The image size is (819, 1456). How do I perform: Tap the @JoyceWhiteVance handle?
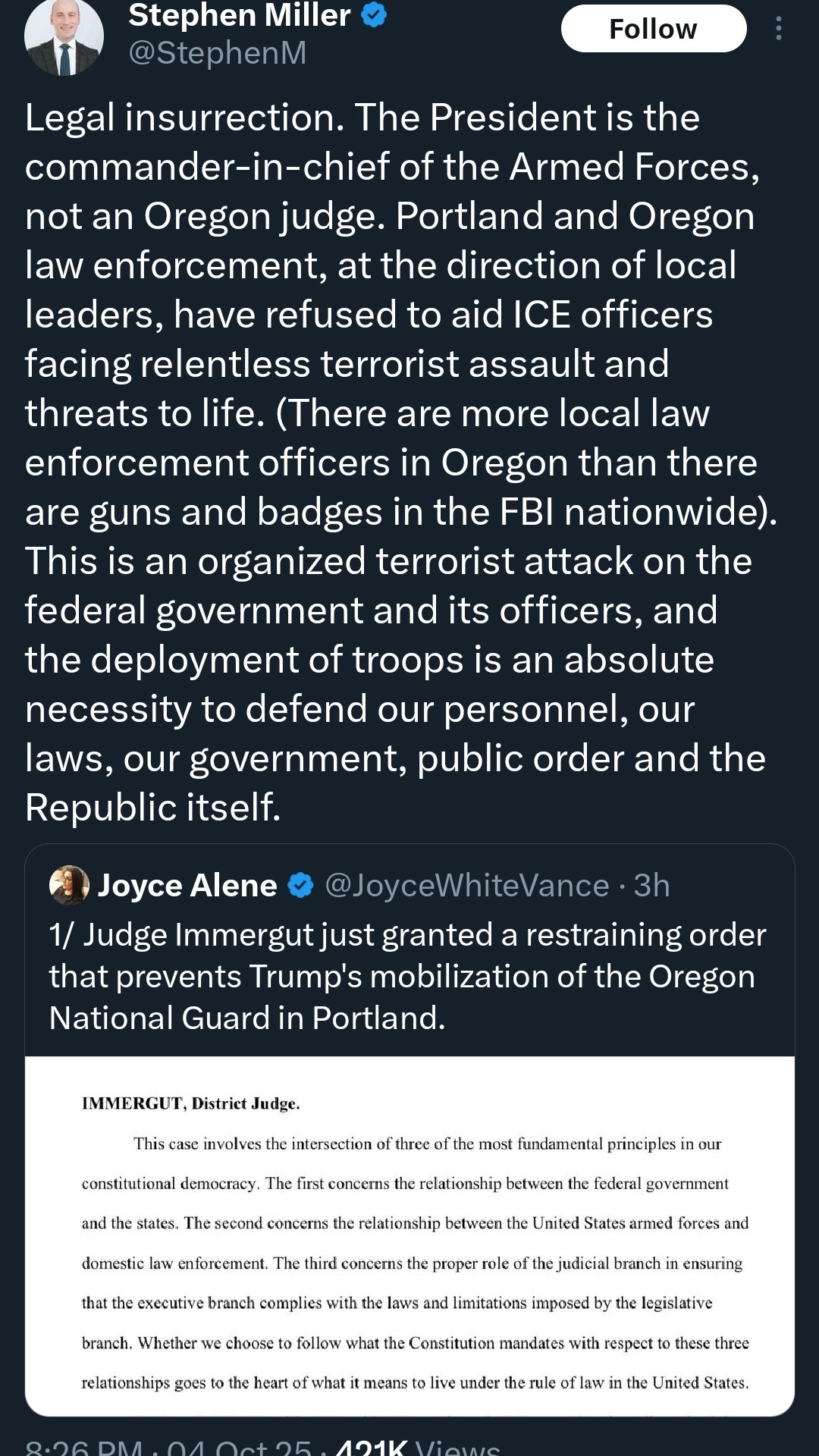pyautogui.click(x=466, y=885)
